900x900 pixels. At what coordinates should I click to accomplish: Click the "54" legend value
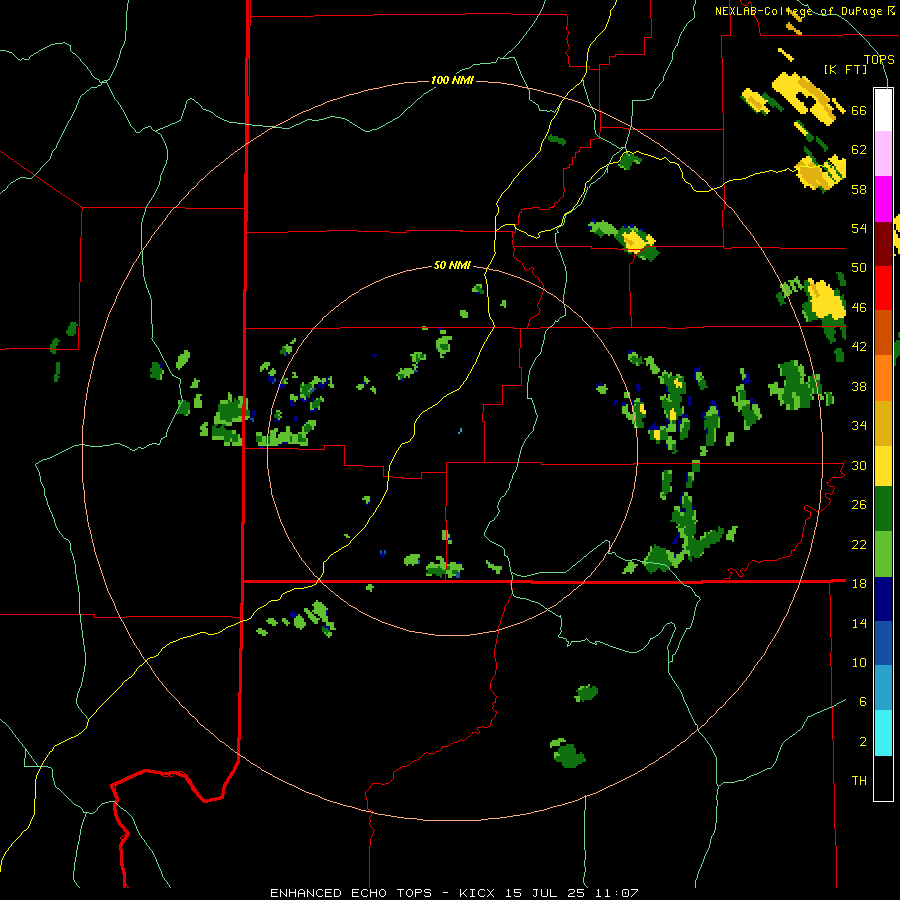859,228
